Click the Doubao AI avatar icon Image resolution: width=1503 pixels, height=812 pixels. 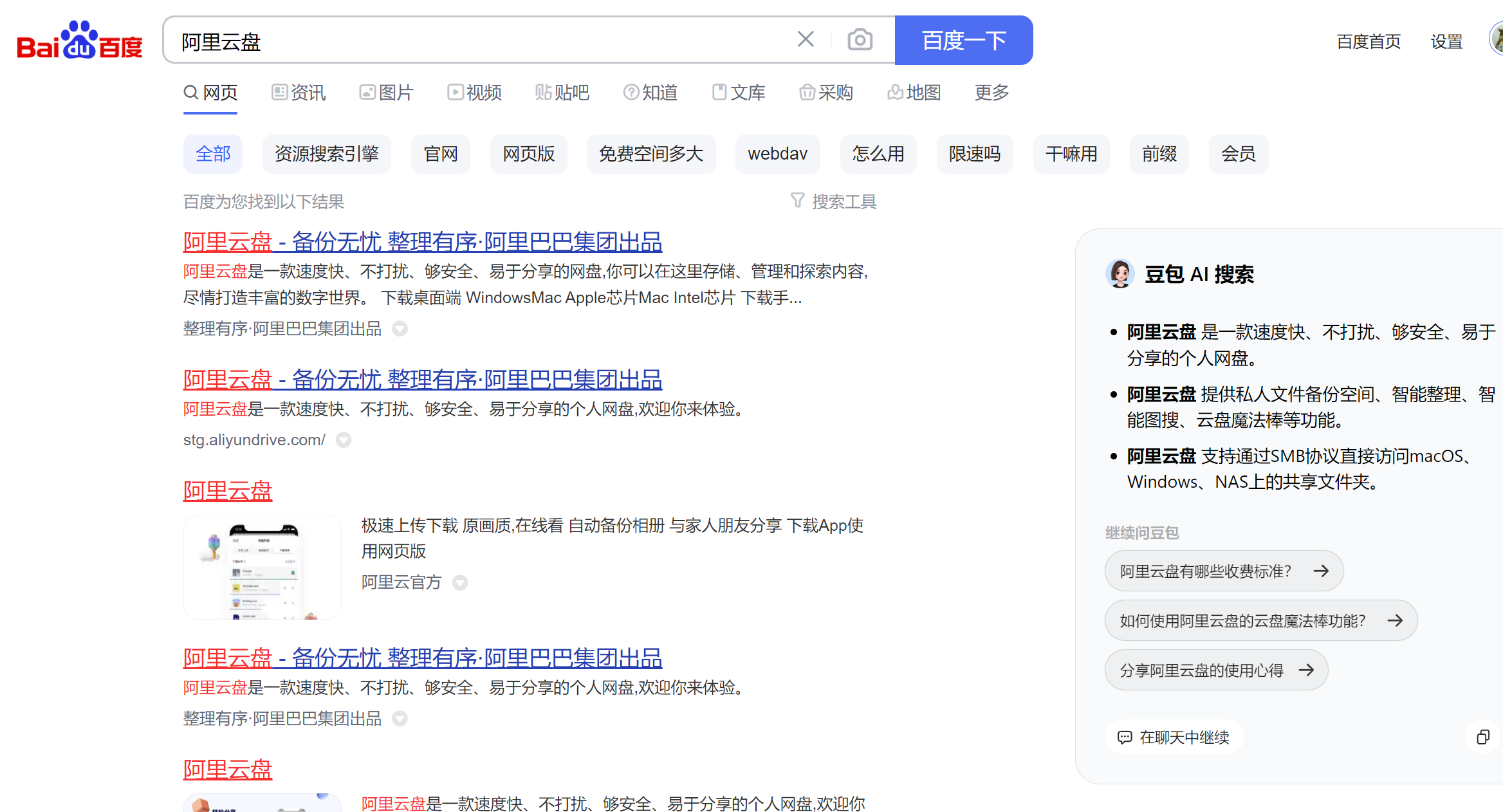1120,274
